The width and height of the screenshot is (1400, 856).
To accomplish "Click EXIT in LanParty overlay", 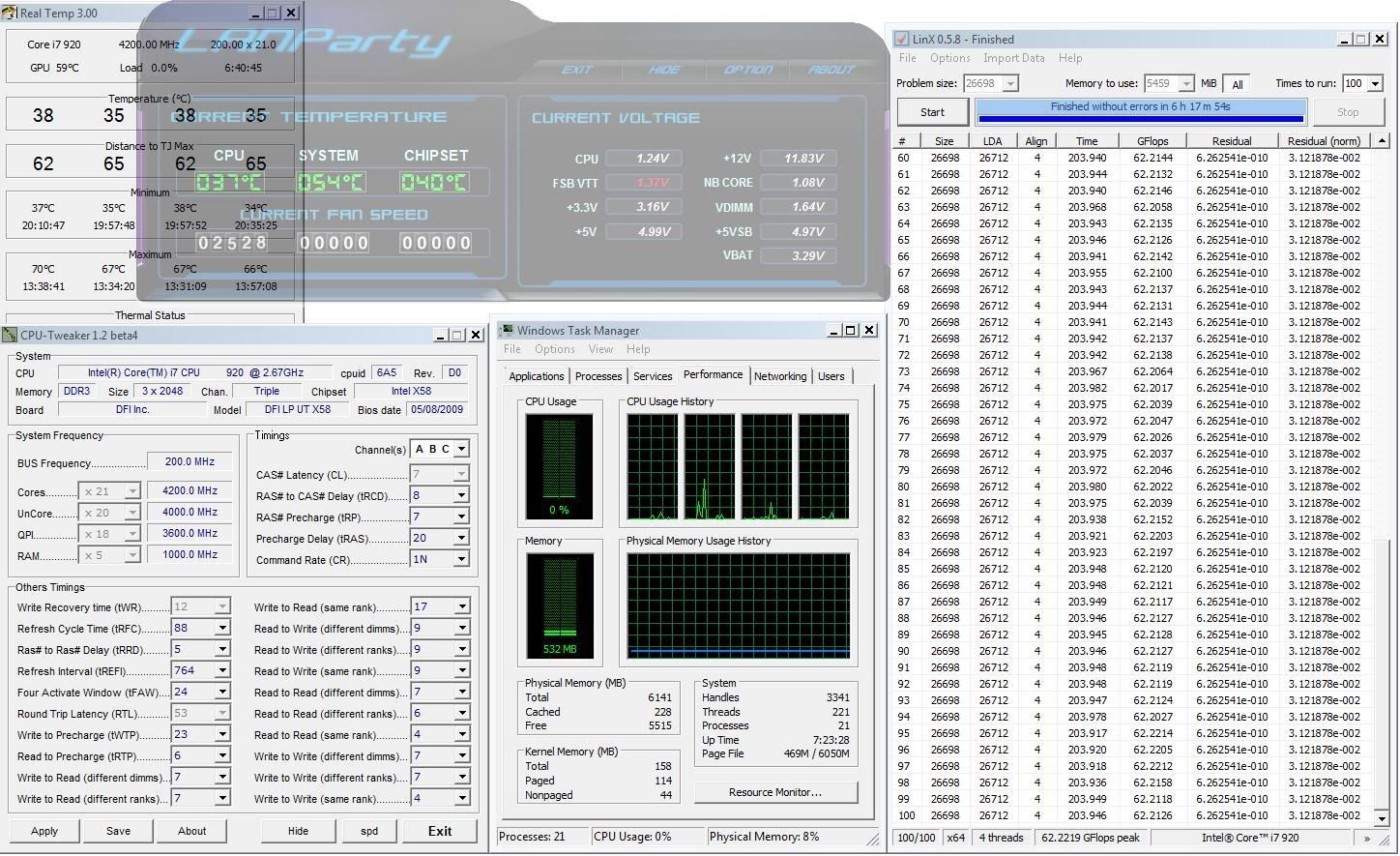I will point(577,70).
